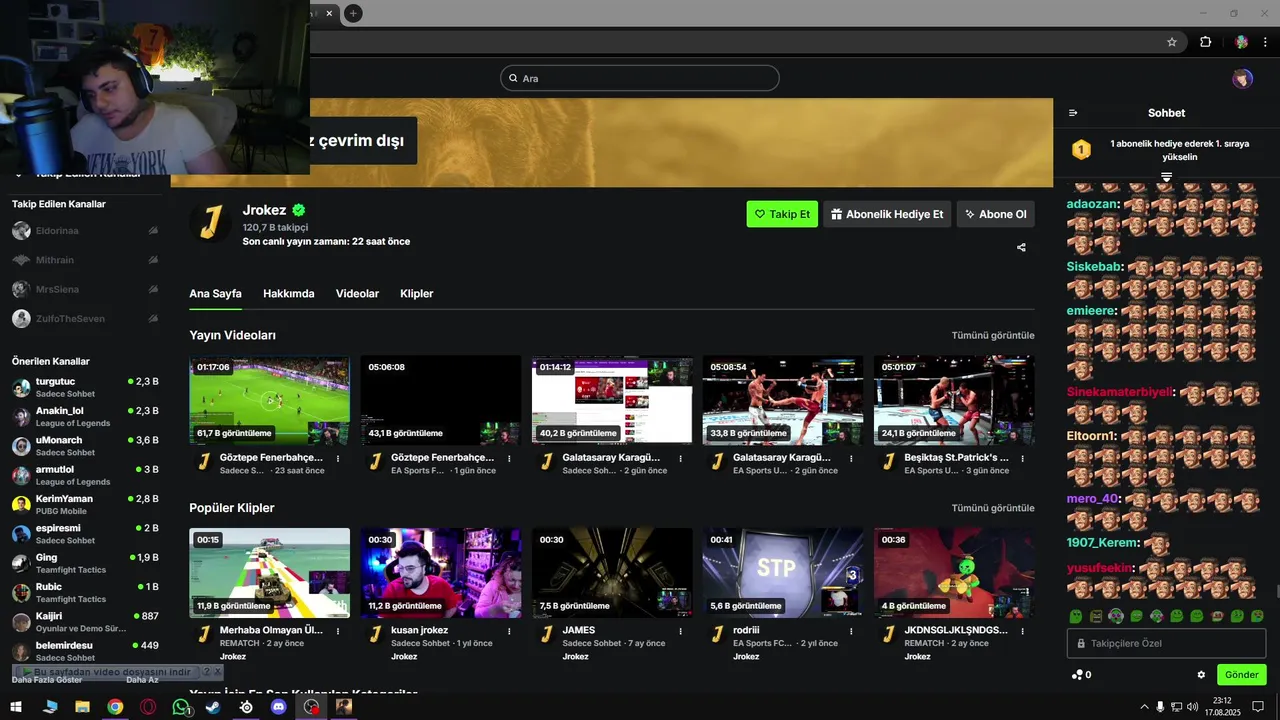Click Daha Az in sidebar
The height and width of the screenshot is (720, 1280).
coord(142,680)
